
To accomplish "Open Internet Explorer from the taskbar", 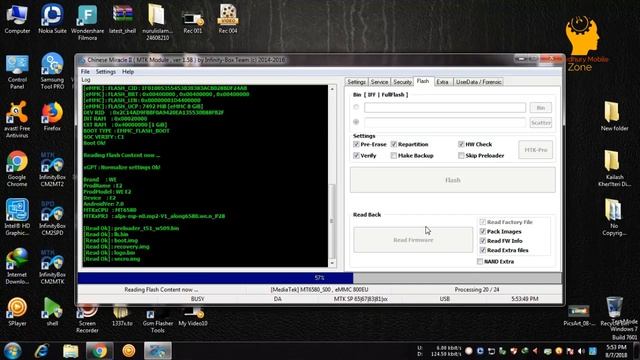I will click(x=42, y=351).
